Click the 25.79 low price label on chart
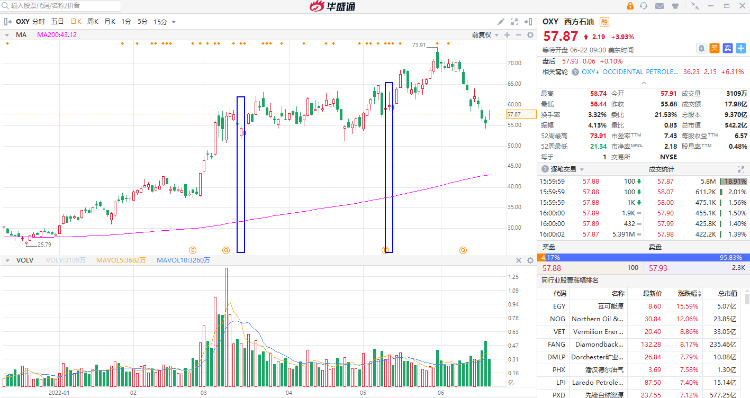Screen dimensions: 750x398 tap(44, 244)
